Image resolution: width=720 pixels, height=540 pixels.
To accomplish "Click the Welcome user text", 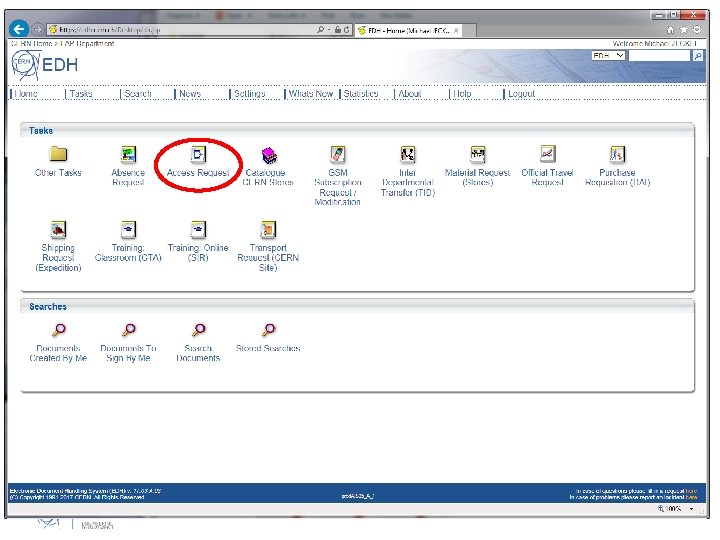I will click(655, 44).
